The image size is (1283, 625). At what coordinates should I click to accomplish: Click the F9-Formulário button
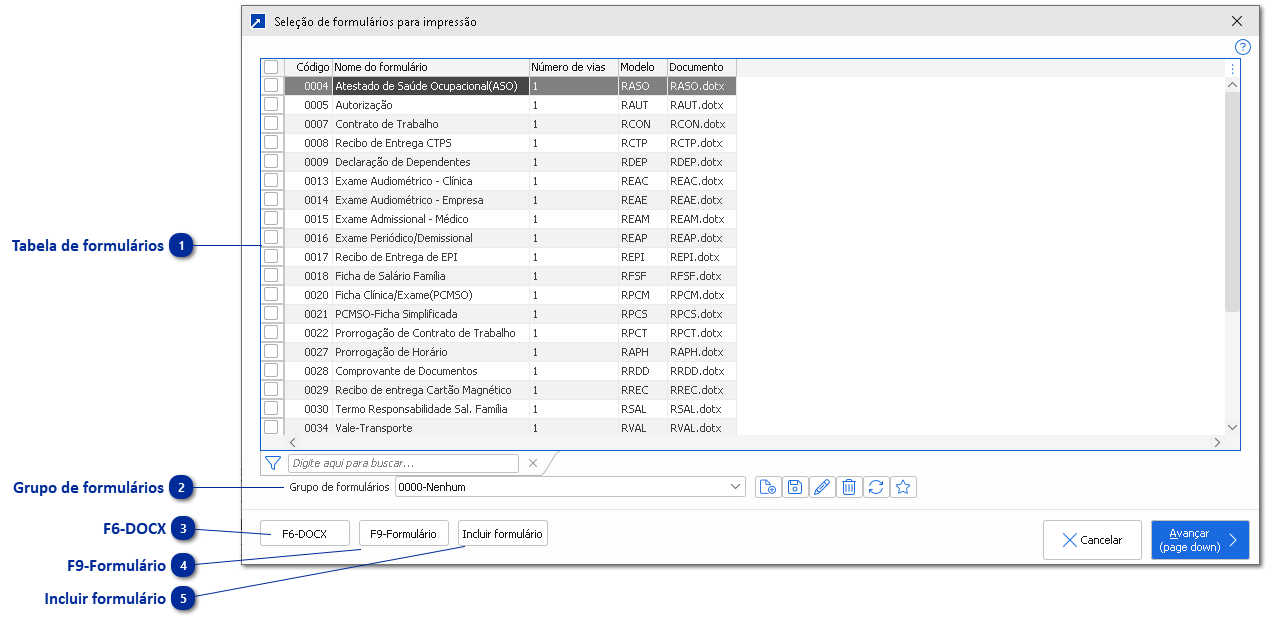402,533
